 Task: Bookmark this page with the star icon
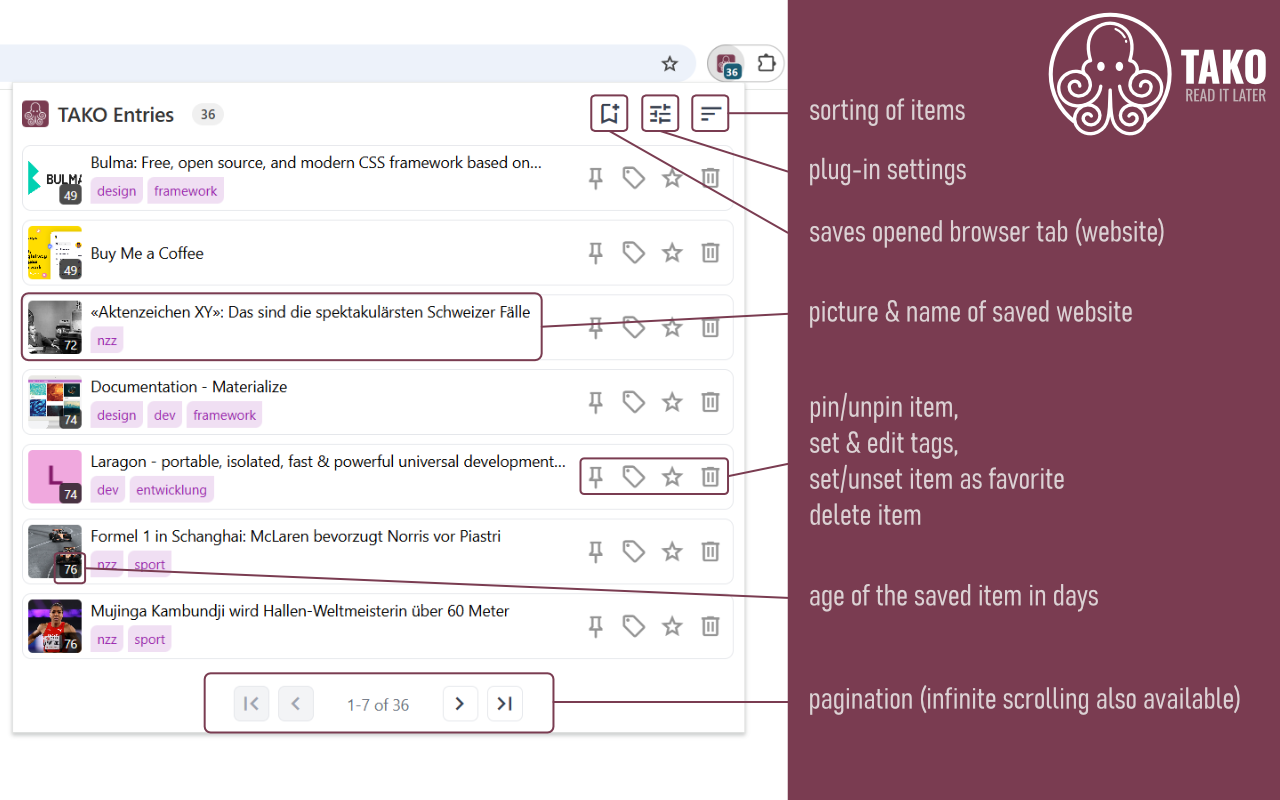tap(670, 64)
